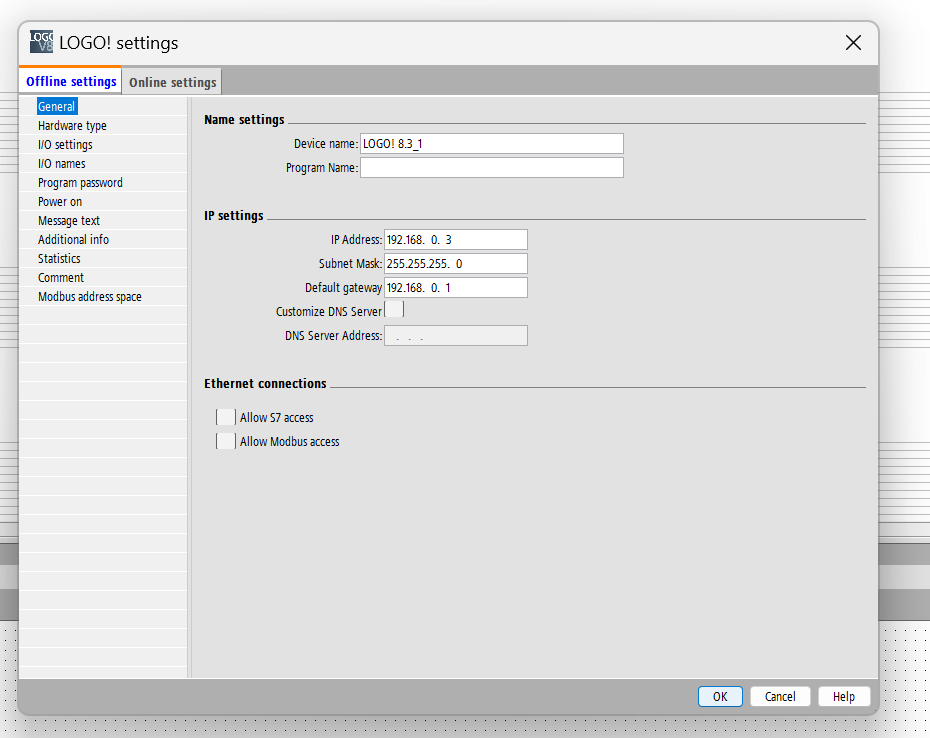Click the Subnet Mask field
Screen dimensions: 930x738
pyautogui.click(x=456, y=263)
